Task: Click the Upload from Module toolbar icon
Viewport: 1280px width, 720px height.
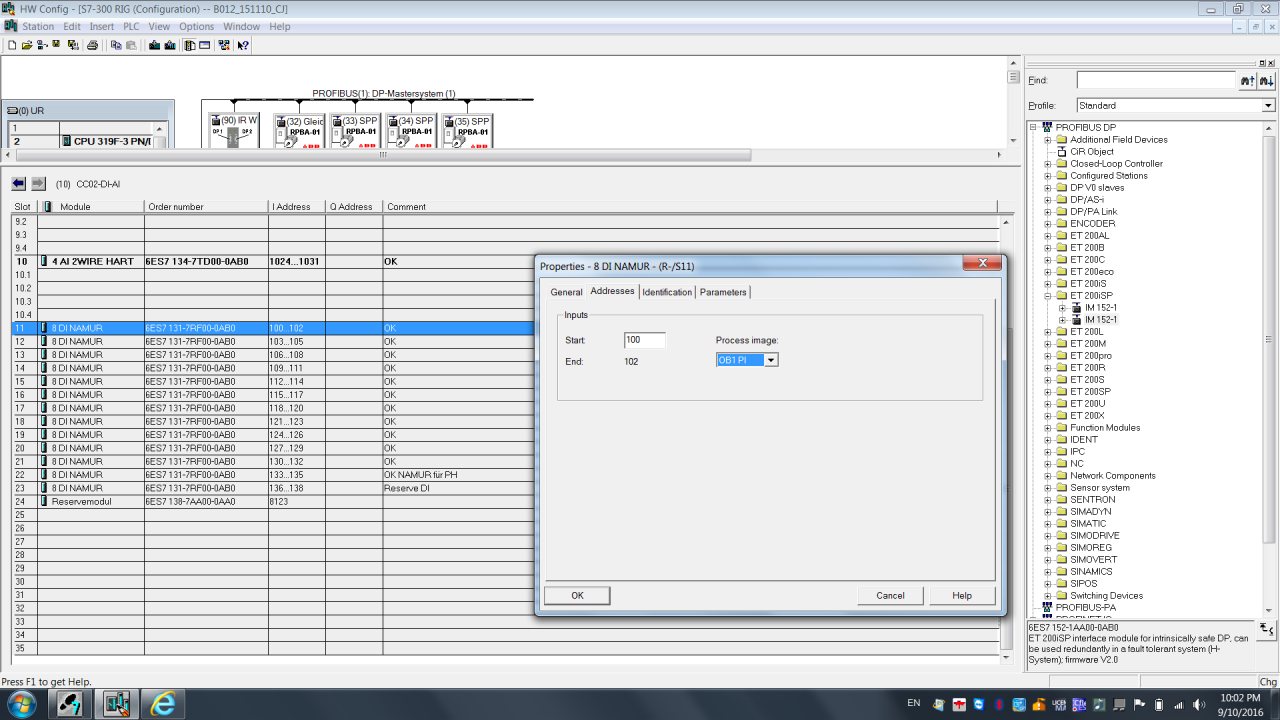Action: [171, 45]
